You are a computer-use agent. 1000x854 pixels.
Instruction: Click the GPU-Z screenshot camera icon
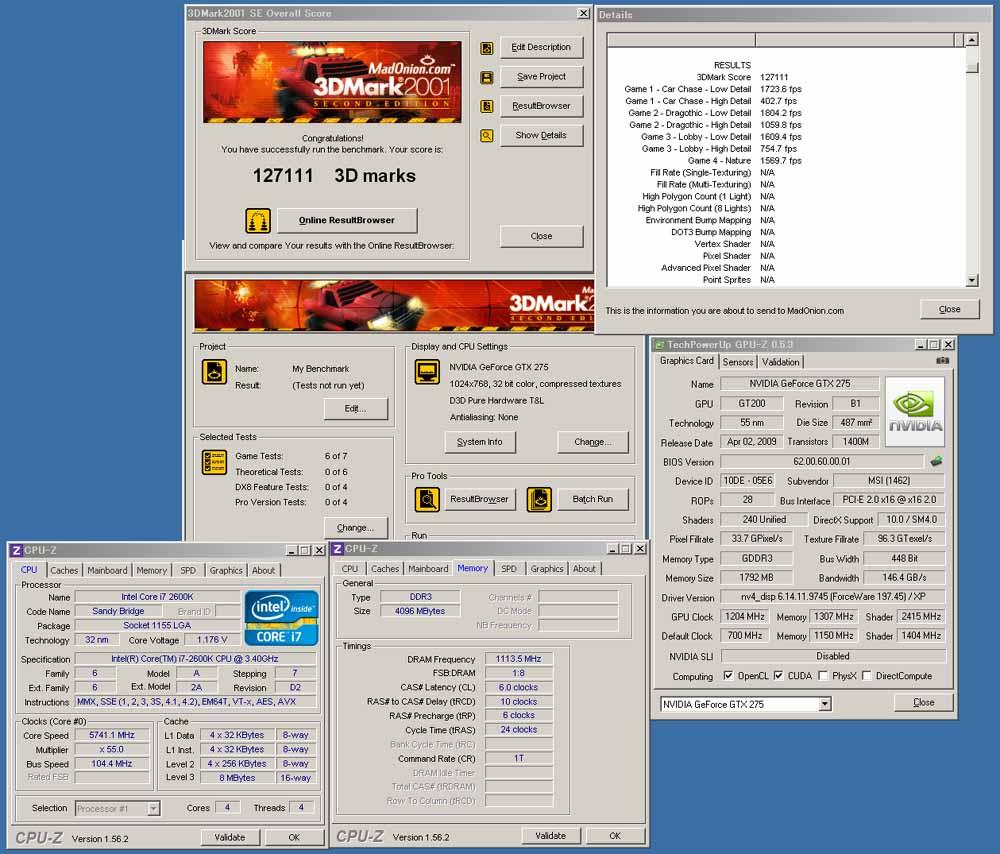coord(943,361)
